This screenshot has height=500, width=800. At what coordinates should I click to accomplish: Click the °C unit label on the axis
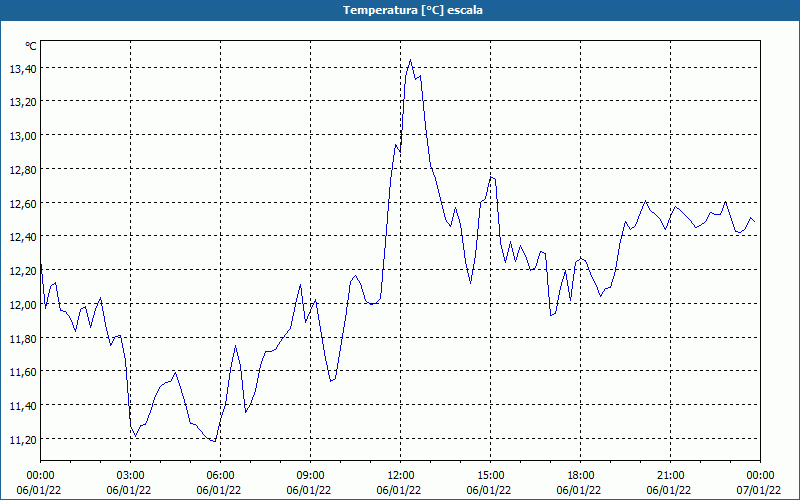point(31,46)
